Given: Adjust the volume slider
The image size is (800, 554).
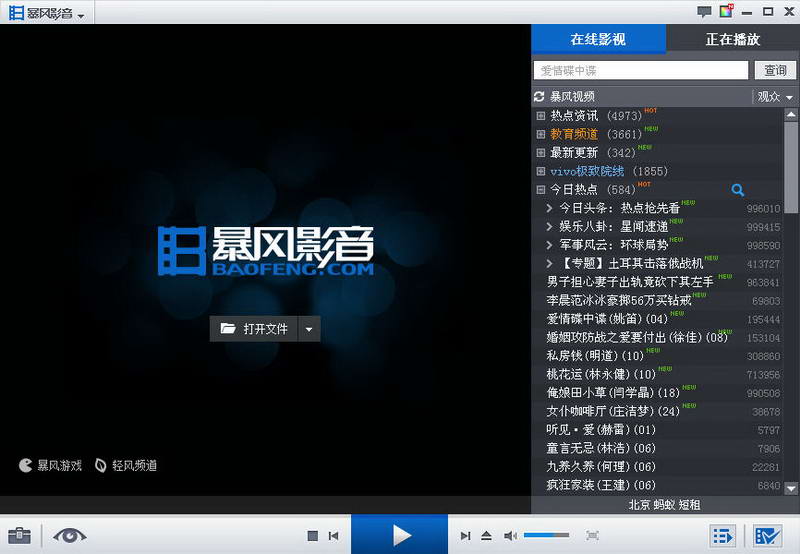Looking at the screenshot, I should (546, 536).
